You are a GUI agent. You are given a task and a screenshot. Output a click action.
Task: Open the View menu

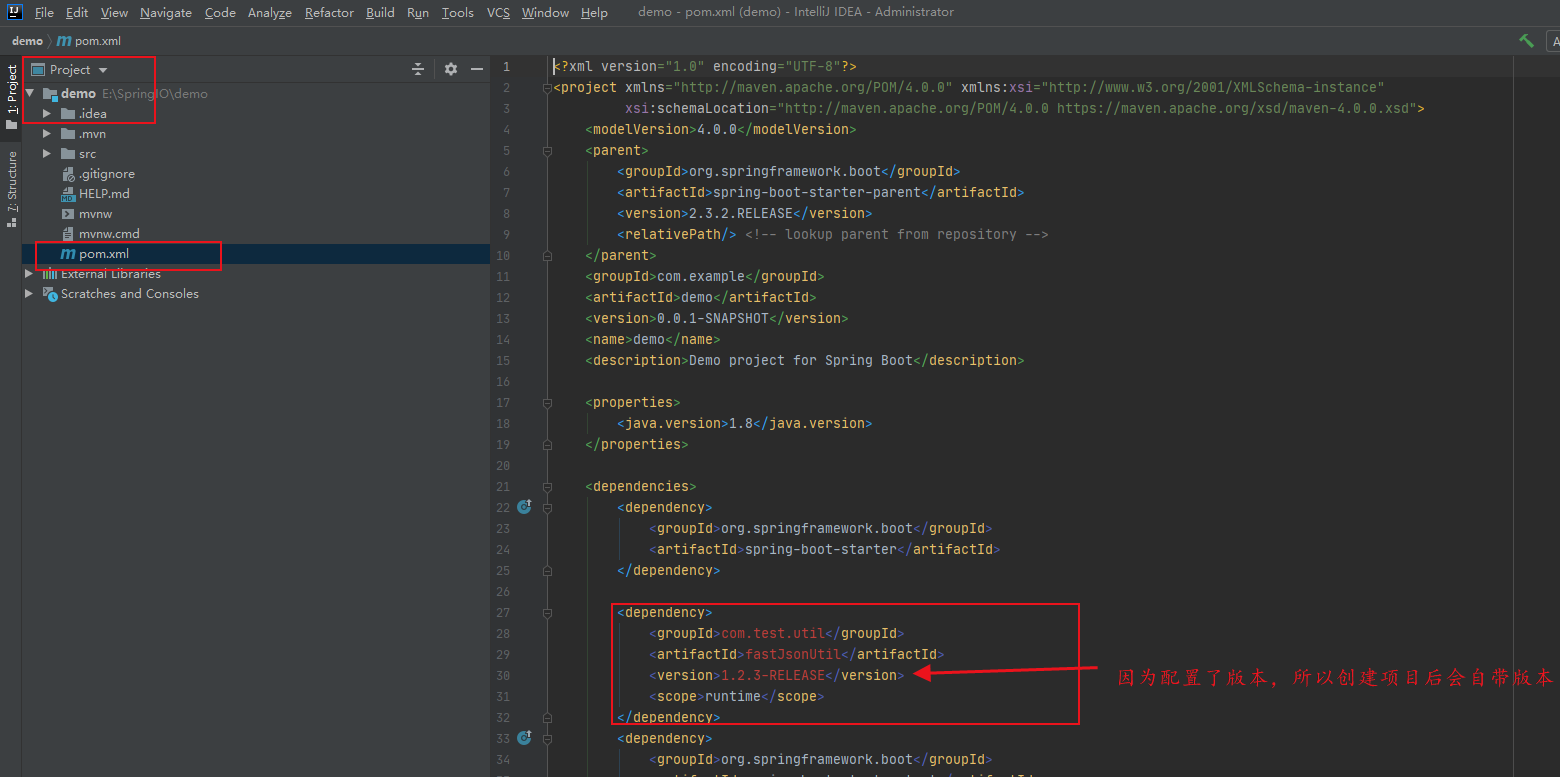tap(115, 12)
